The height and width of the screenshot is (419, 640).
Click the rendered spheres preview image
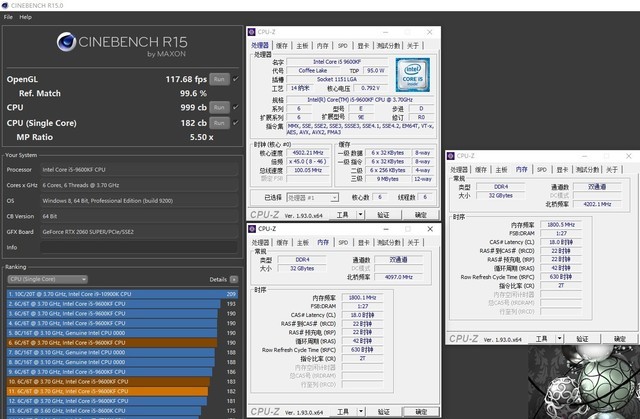pos(584,382)
